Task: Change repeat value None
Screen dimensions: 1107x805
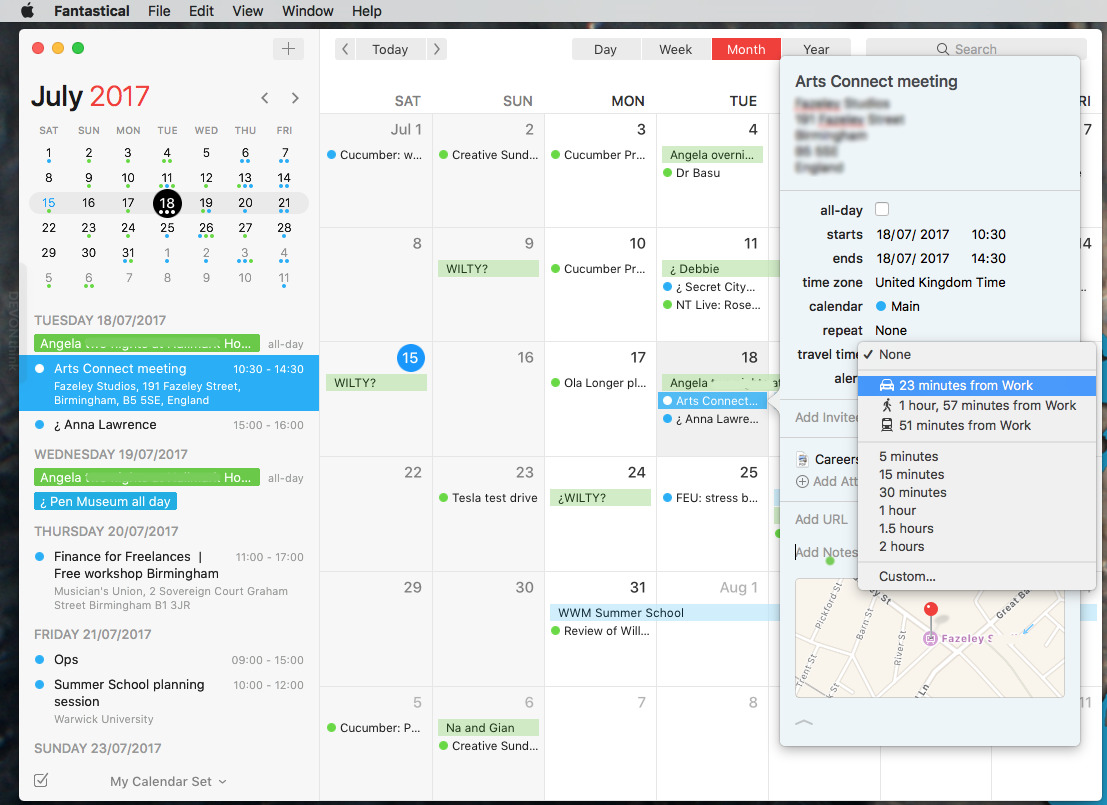Action: coord(891,330)
